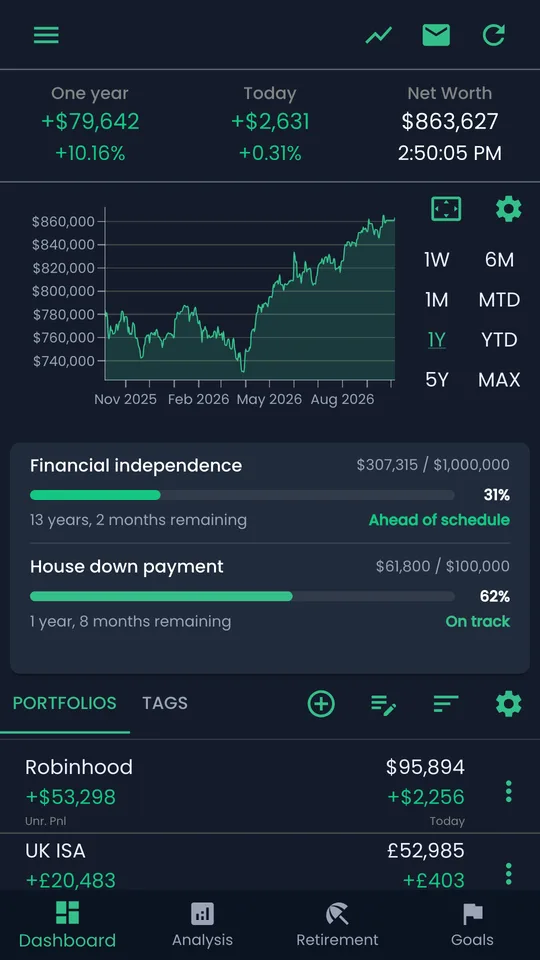This screenshot has height=960, width=540.
Task: Open the House down payment goal title
Action: pyautogui.click(x=127, y=566)
